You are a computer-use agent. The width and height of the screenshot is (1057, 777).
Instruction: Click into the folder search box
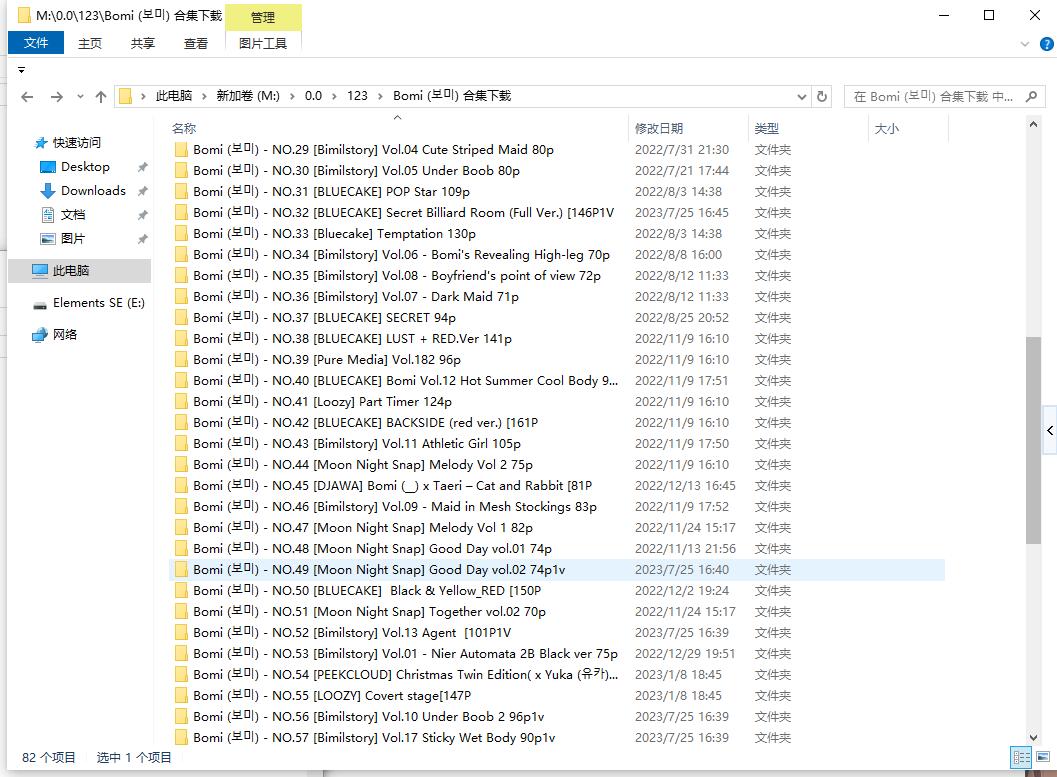[x=934, y=96]
